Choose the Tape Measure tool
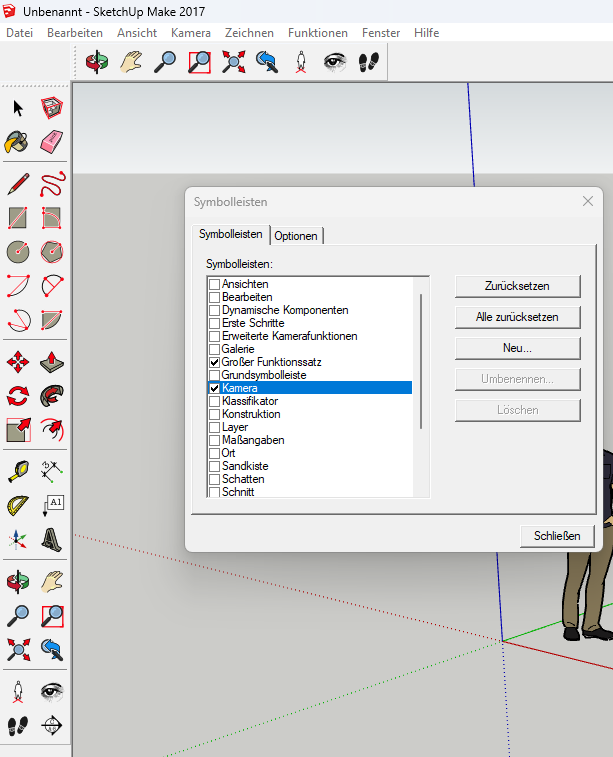Viewport: 613px width, 757px height. click(x=18, y=470)
